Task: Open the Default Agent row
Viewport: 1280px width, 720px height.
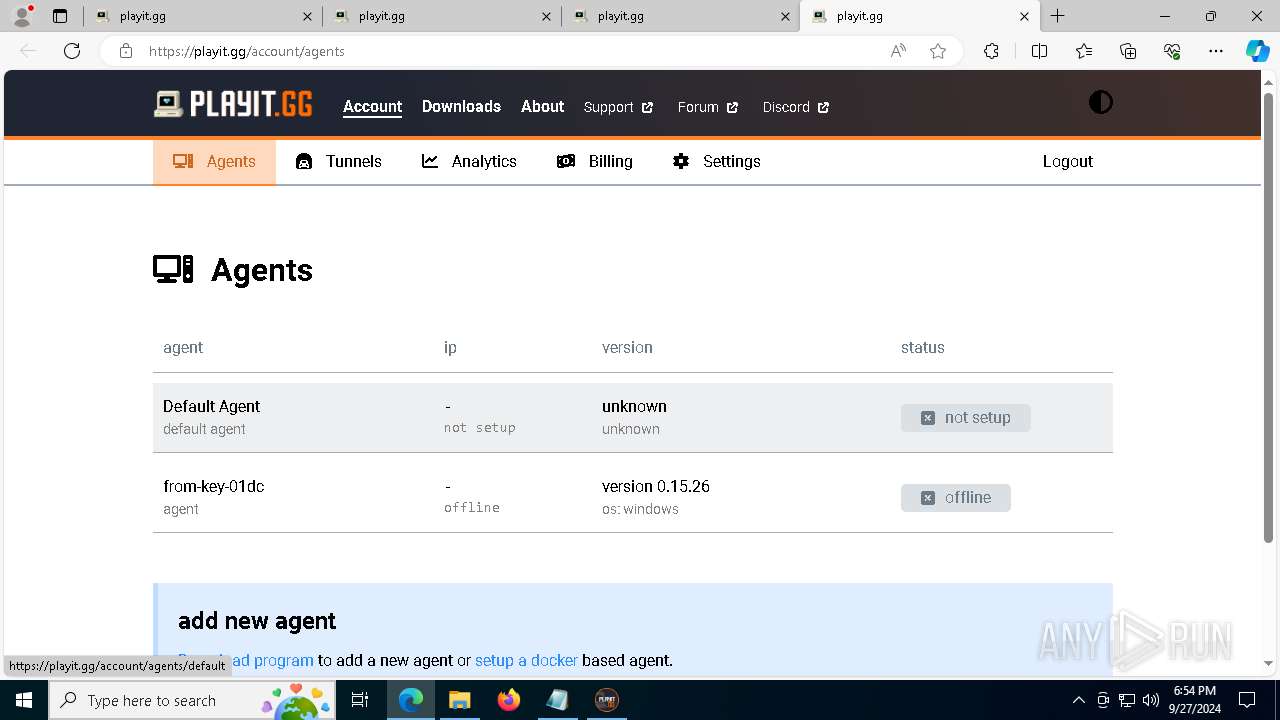Action: pos(632,417)
